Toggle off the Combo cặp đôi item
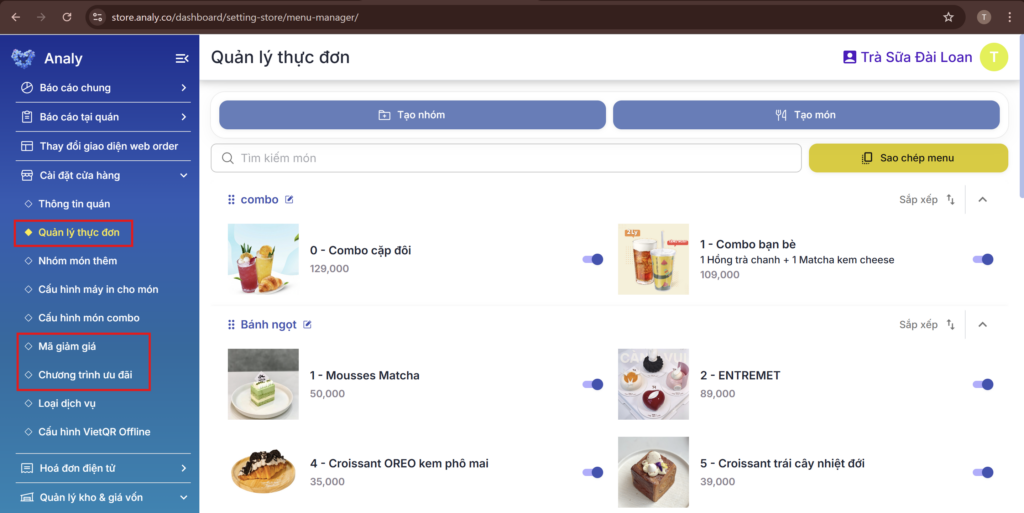 (592, 259)
